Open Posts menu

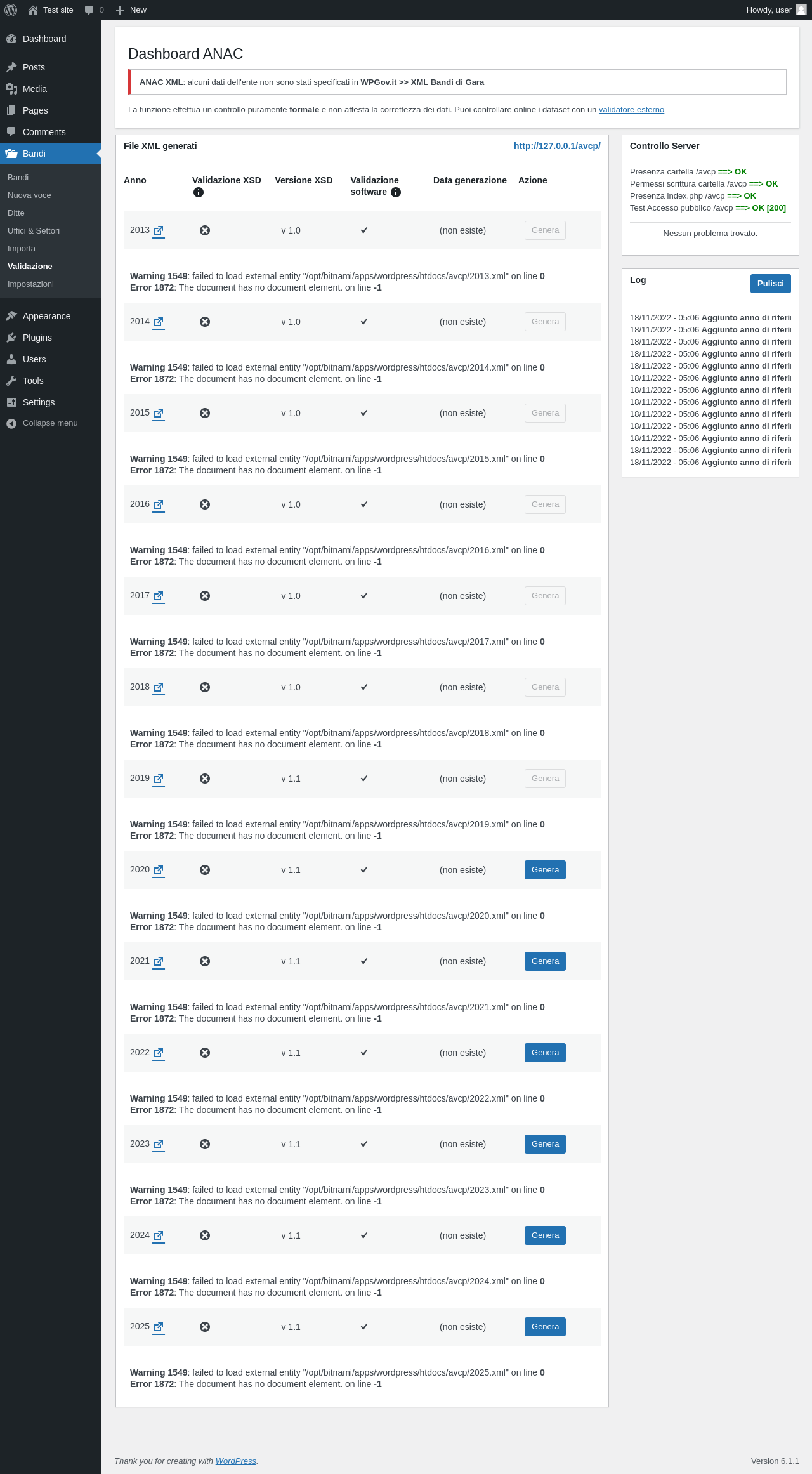(51, 67)
